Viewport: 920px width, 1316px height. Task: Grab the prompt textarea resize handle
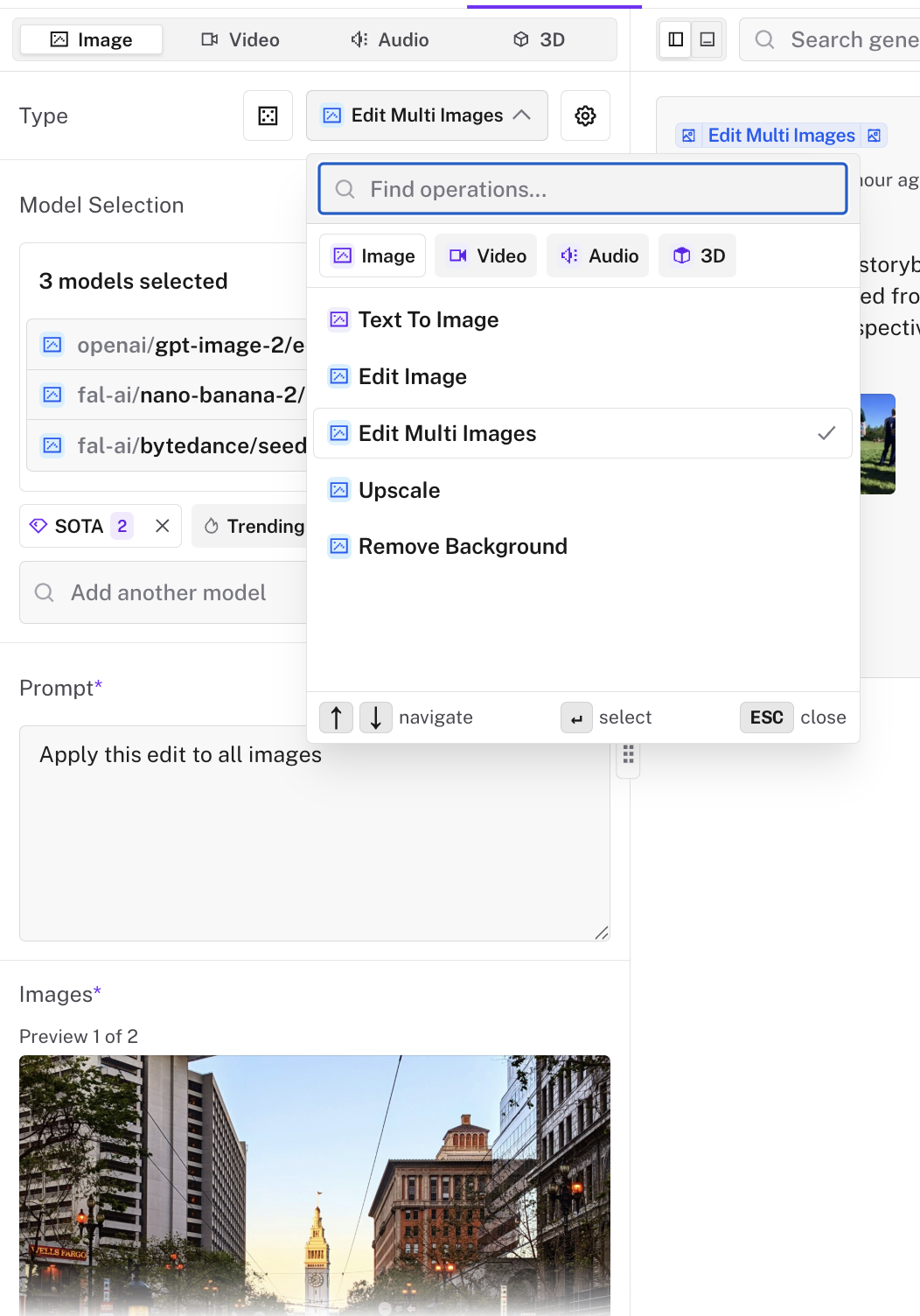point(602,933)
